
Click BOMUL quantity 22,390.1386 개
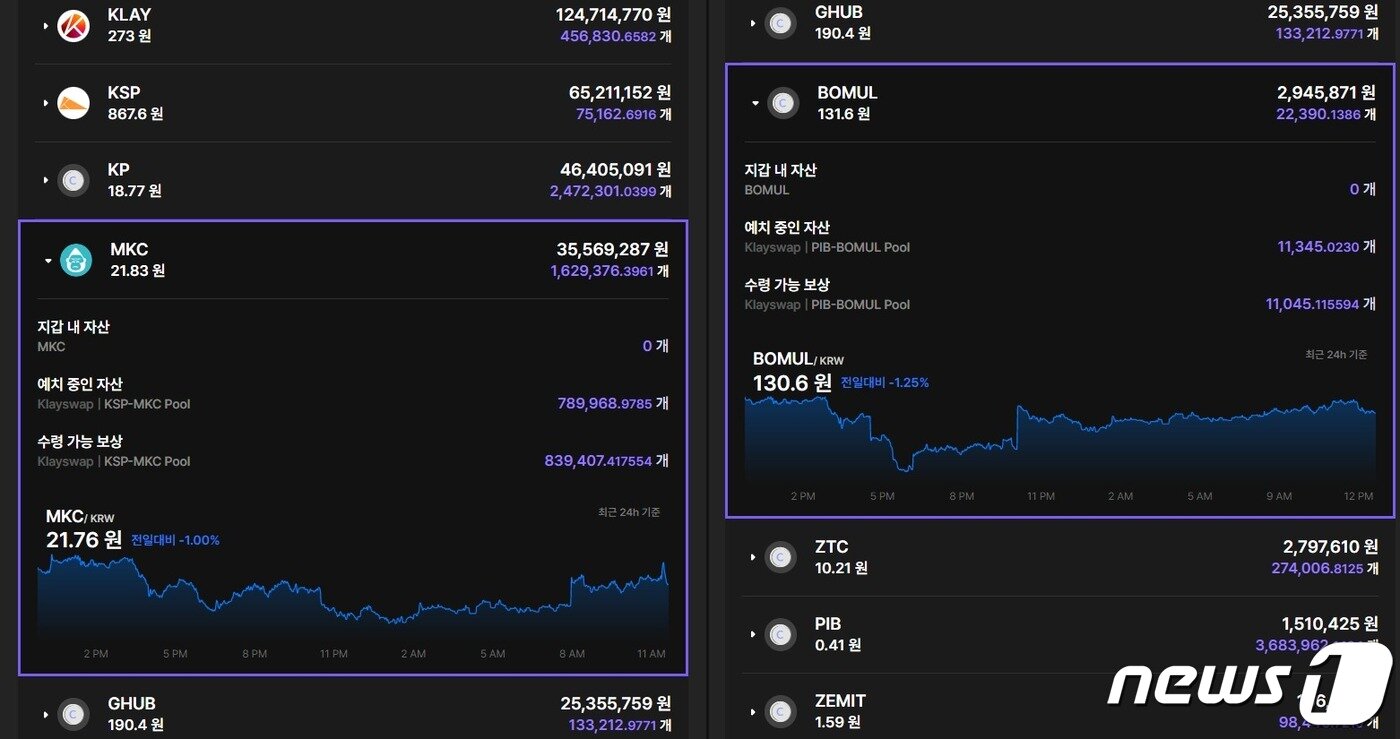(x=1325, y=114)
